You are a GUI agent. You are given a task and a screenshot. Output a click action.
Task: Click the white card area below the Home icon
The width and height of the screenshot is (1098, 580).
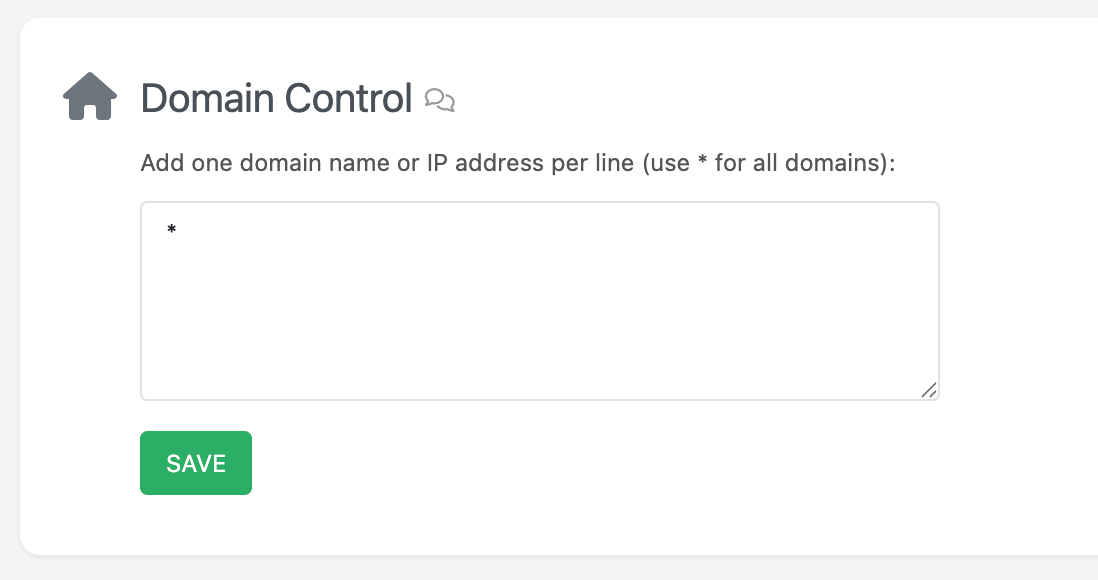90,300
